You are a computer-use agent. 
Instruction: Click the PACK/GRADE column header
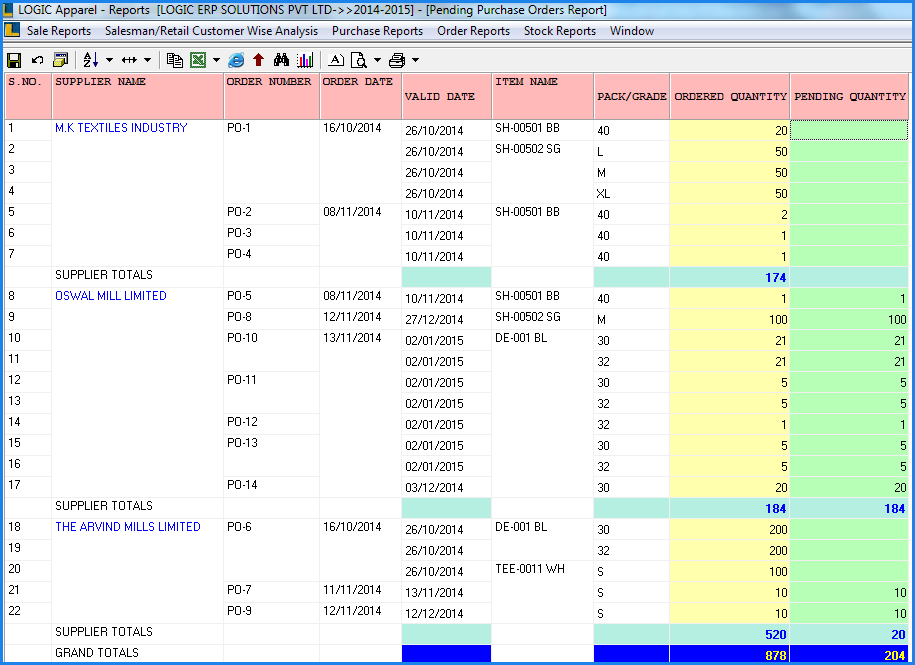click(631, 96)
